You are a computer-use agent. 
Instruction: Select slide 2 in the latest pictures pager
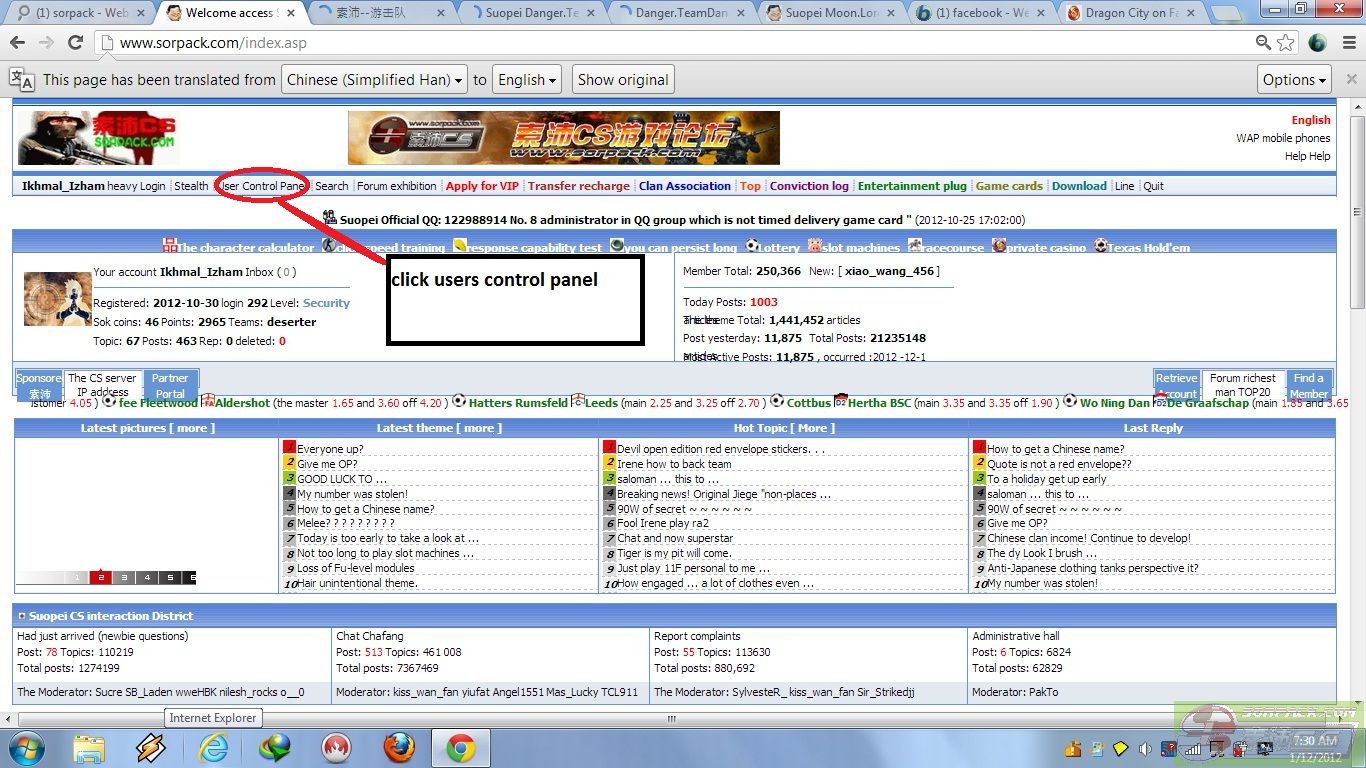(100, 577)
